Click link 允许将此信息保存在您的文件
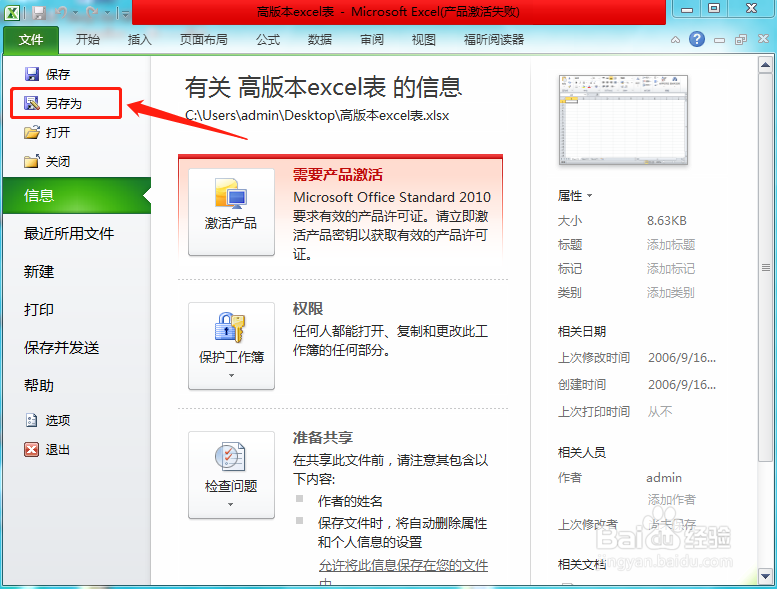777x589 pixels. click(403, 565)
